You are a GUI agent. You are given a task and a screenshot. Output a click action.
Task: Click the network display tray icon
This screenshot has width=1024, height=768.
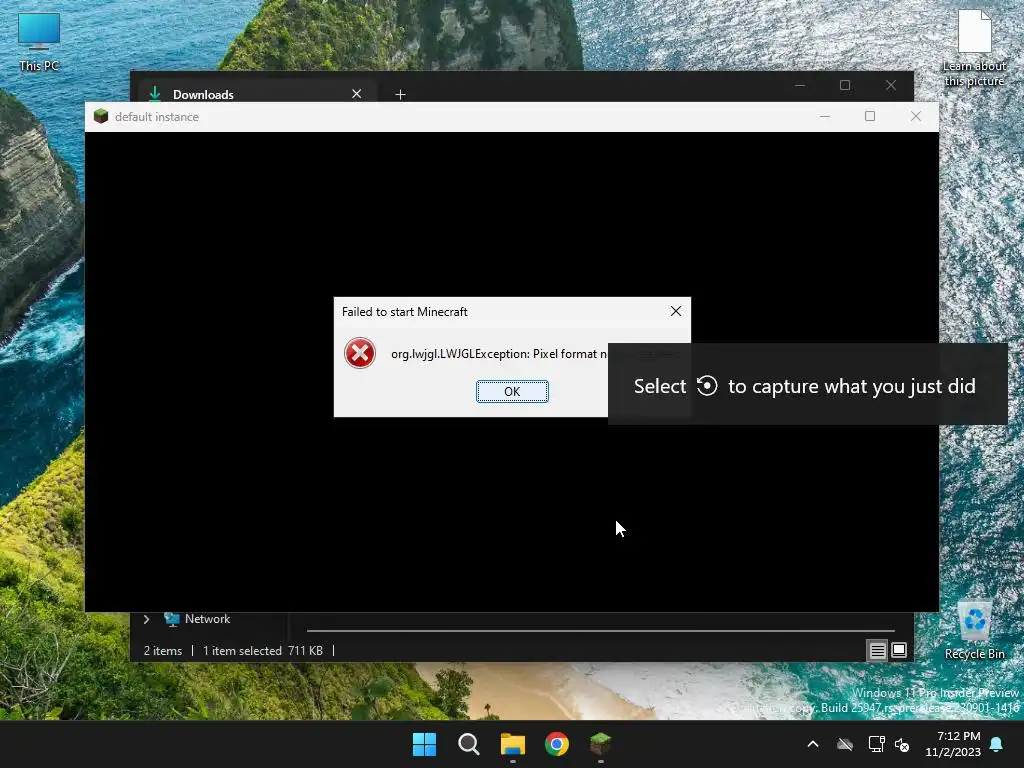coord(876,744)
